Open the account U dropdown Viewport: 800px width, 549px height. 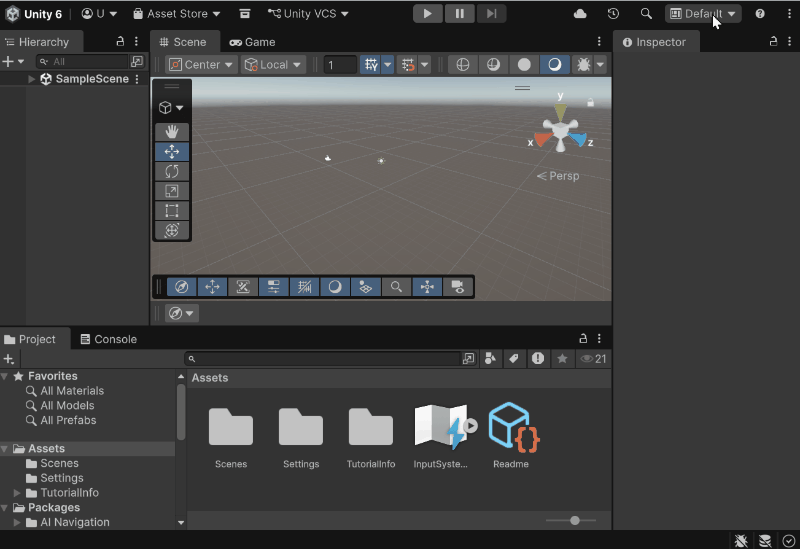pyautogui.click(x=99, y=14)
